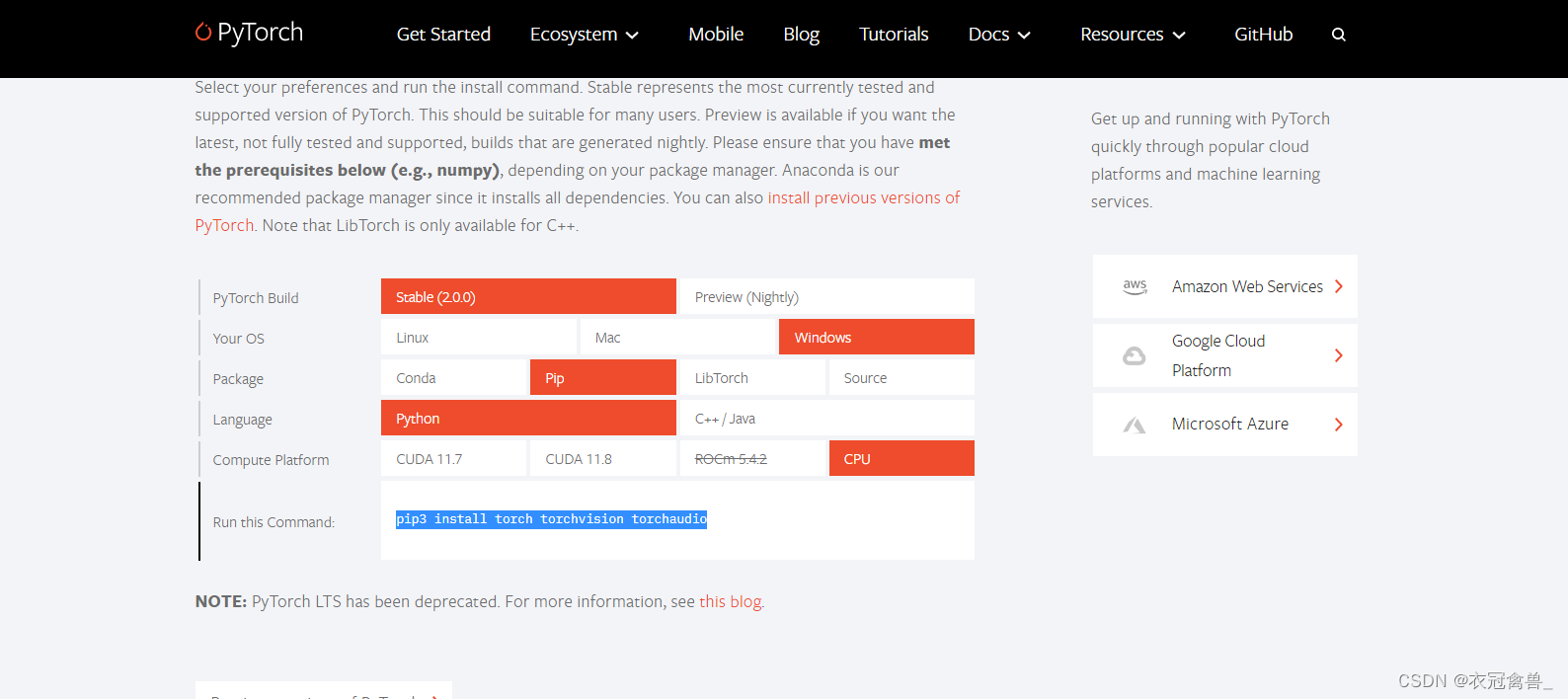
Task: Click the Google Cloud Platform icon
Action: tap(1135, 355)
